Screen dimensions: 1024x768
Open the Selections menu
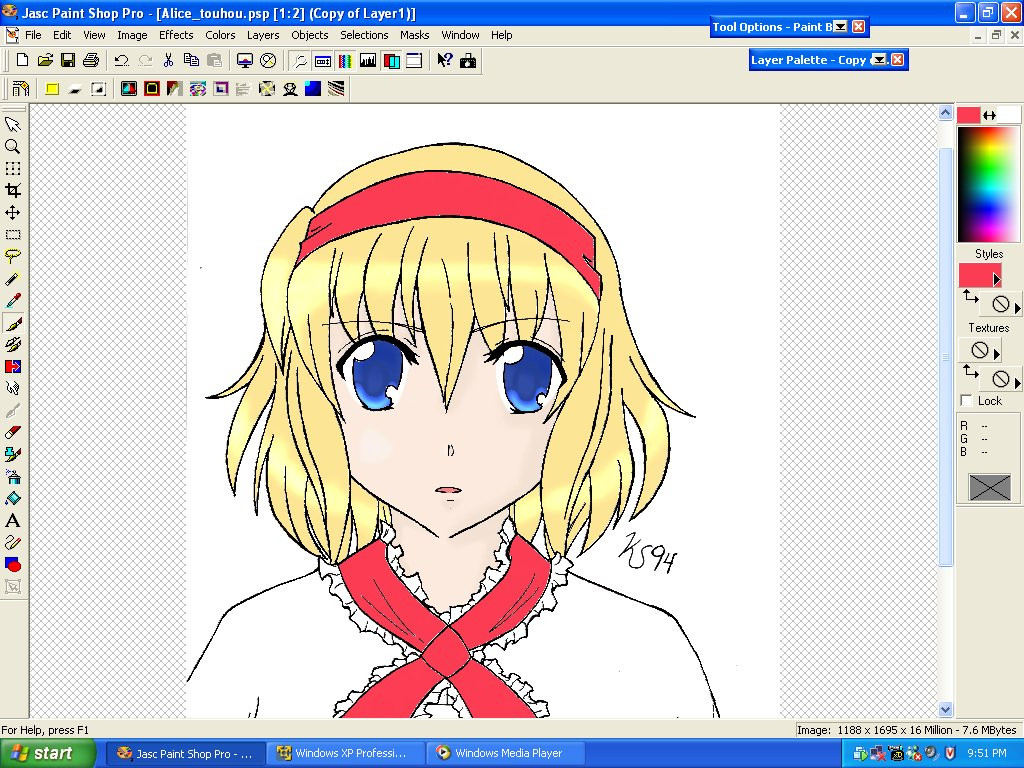[x=364, y=35]
